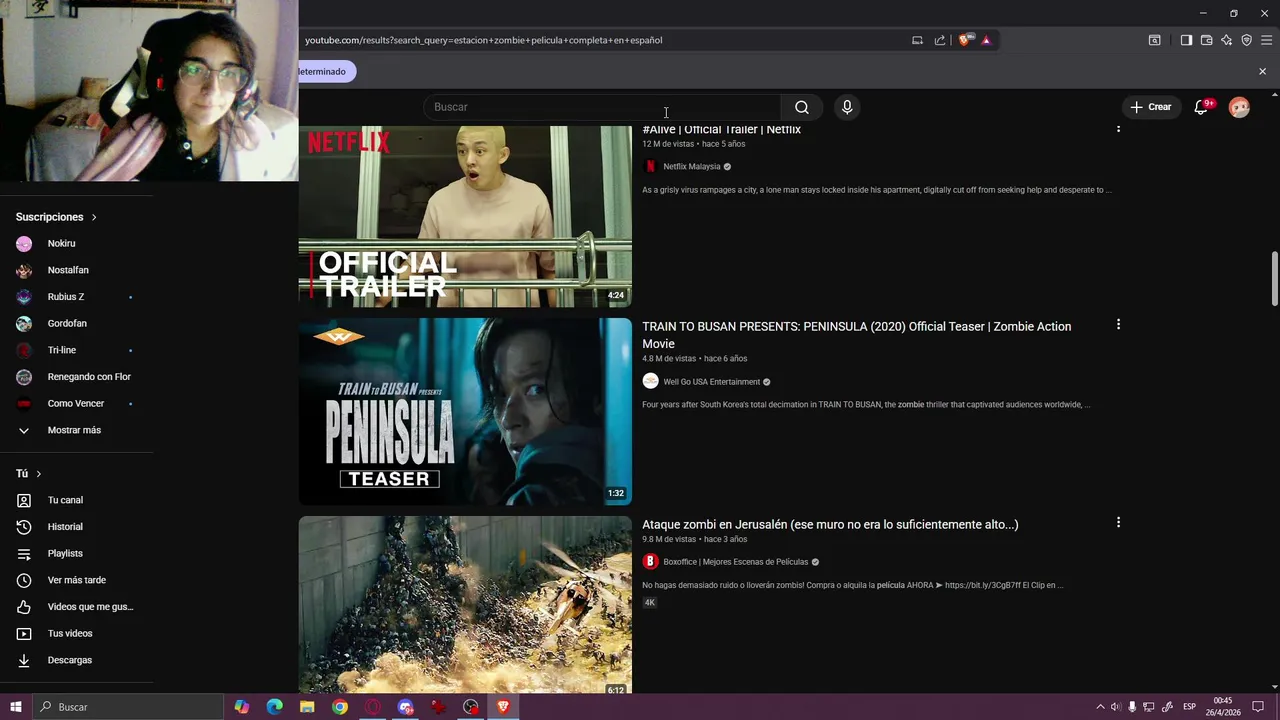Open the browser hamburger menu
1280x720 pixels.
1266,40
